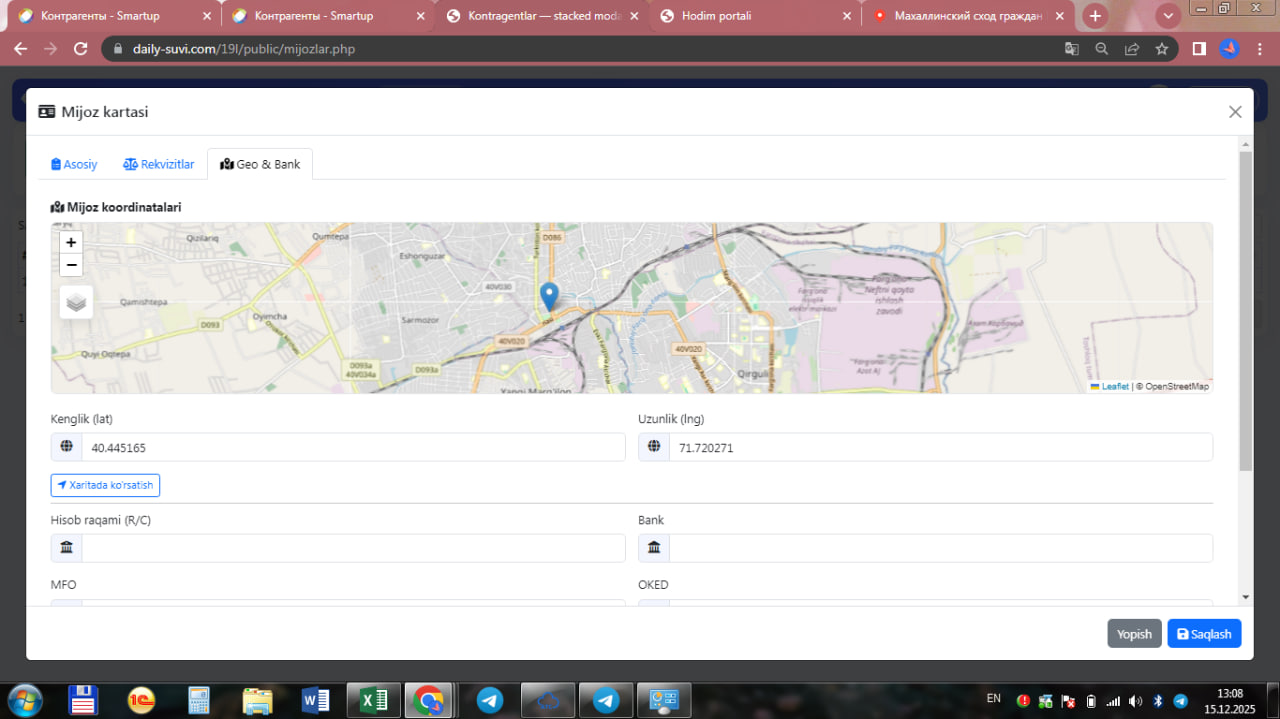Open the Leaflet attribution link

(1114, 386)
